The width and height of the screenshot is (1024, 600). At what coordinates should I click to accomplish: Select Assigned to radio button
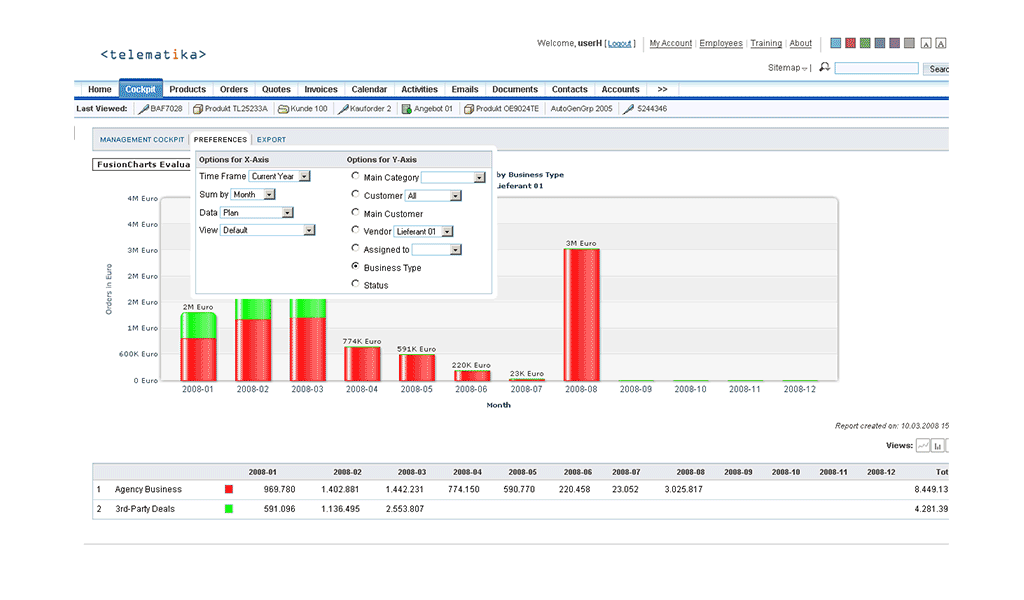tap(355, 249)
